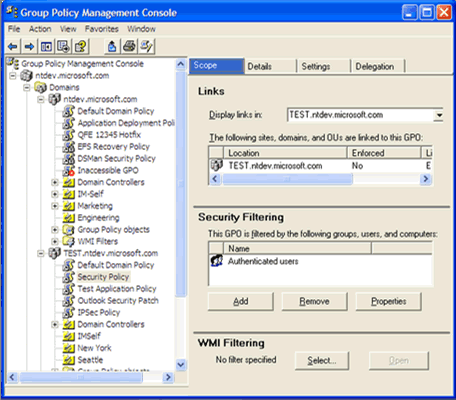
Task: Collapse the ntdev.microsoft.com domain node
Action: click(41, 99)
